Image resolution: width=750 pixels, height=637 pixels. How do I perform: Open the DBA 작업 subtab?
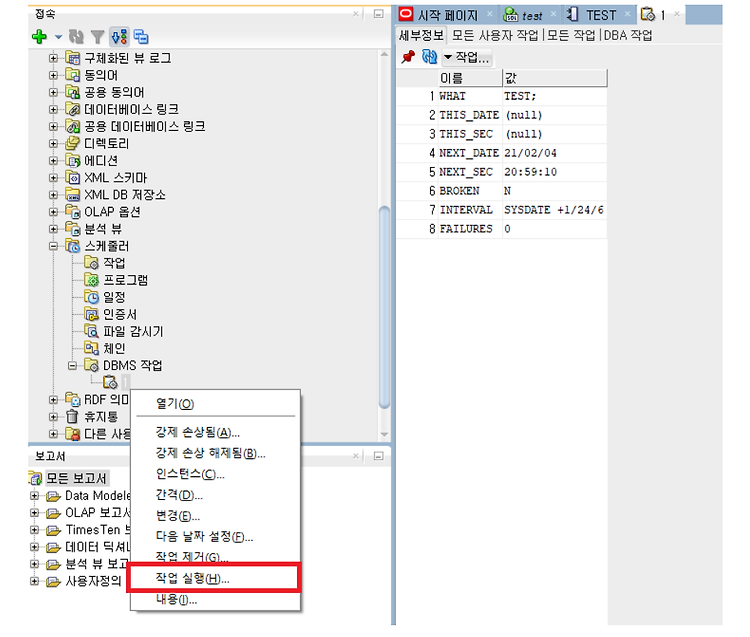tap(628, 35)
